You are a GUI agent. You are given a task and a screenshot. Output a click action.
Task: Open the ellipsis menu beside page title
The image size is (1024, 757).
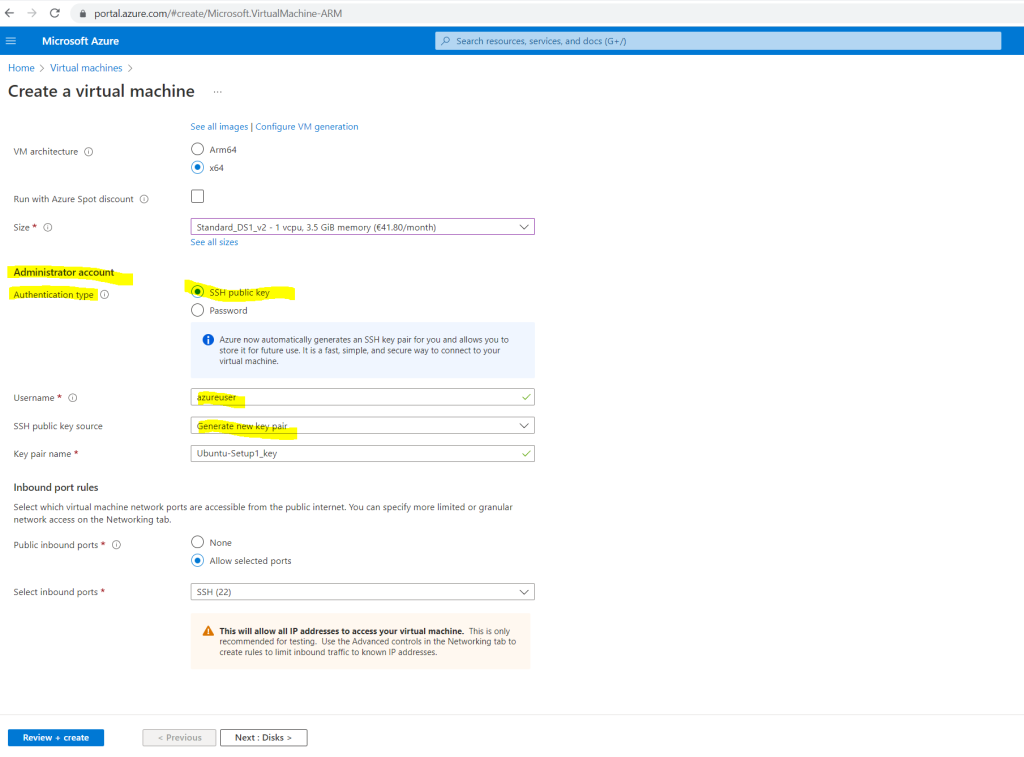pyautogui.click(x=217, y=92)
